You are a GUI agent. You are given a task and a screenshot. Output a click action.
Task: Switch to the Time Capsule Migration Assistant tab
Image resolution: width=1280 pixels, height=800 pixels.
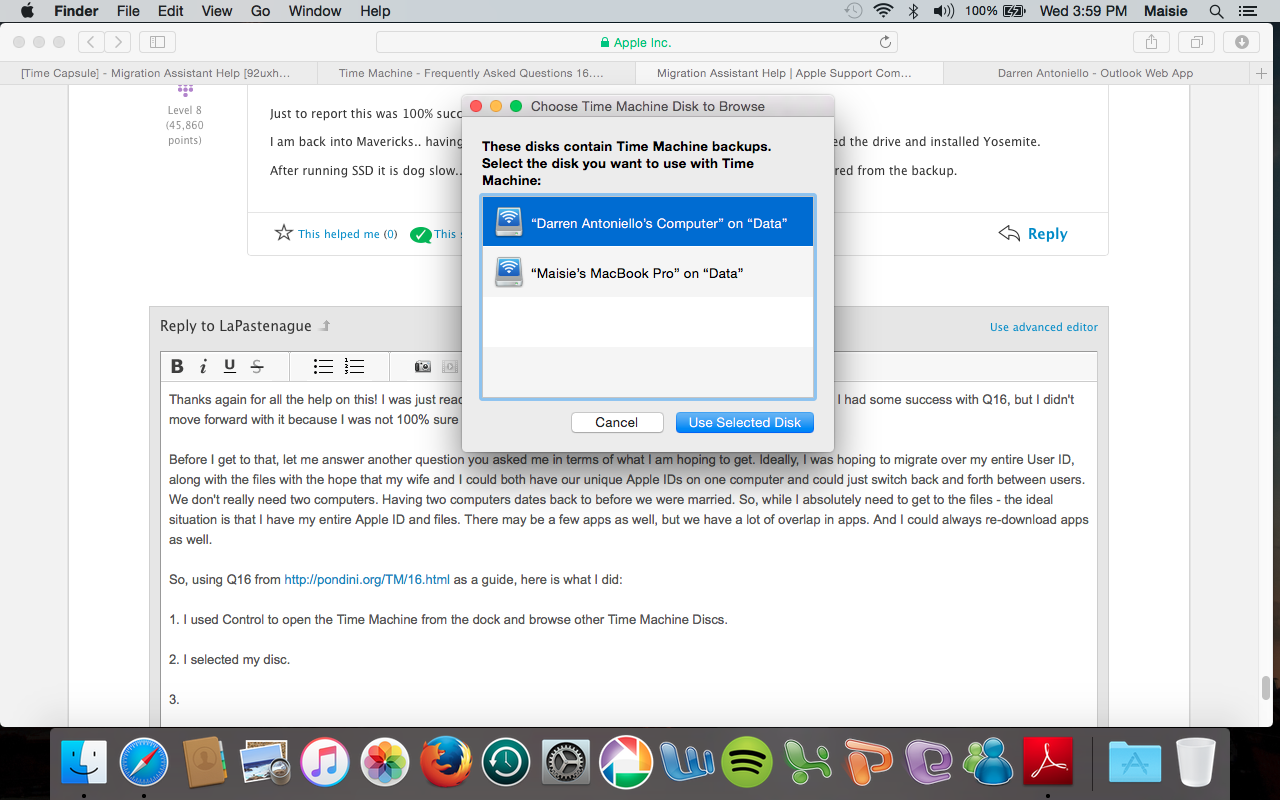tap(156, 73)
